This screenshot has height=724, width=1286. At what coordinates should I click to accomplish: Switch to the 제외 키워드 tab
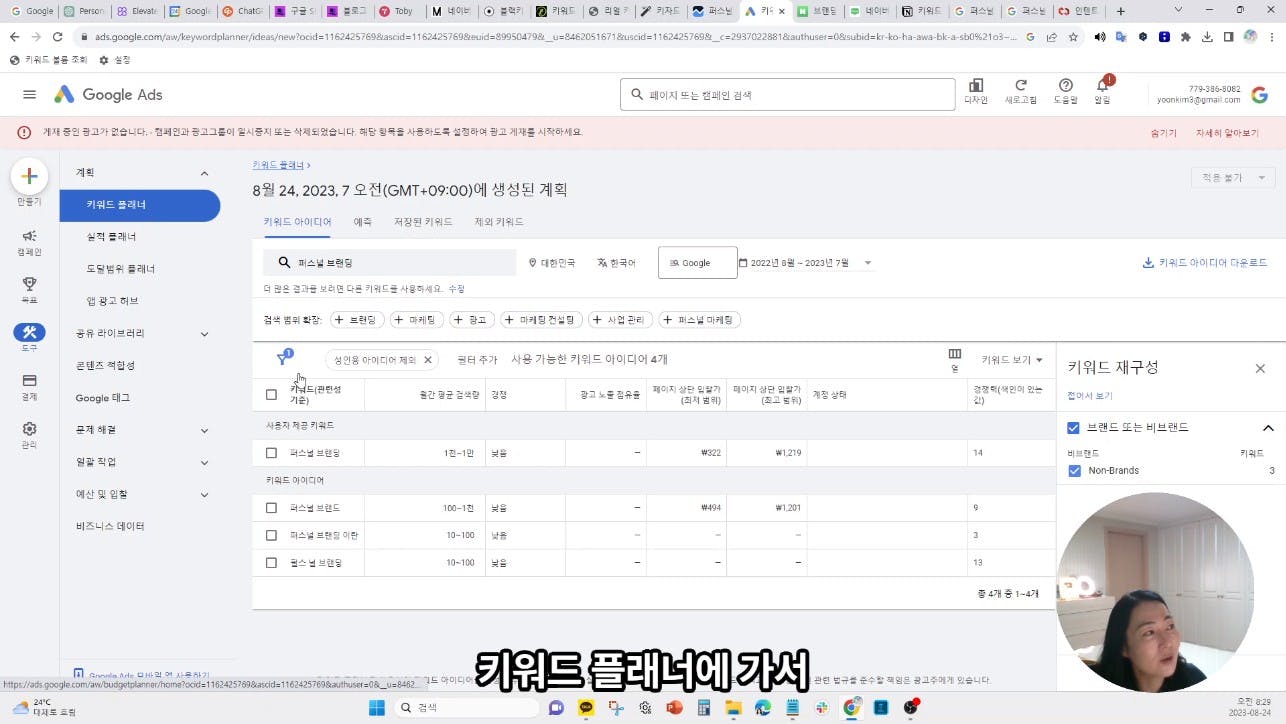coord(499,222)
